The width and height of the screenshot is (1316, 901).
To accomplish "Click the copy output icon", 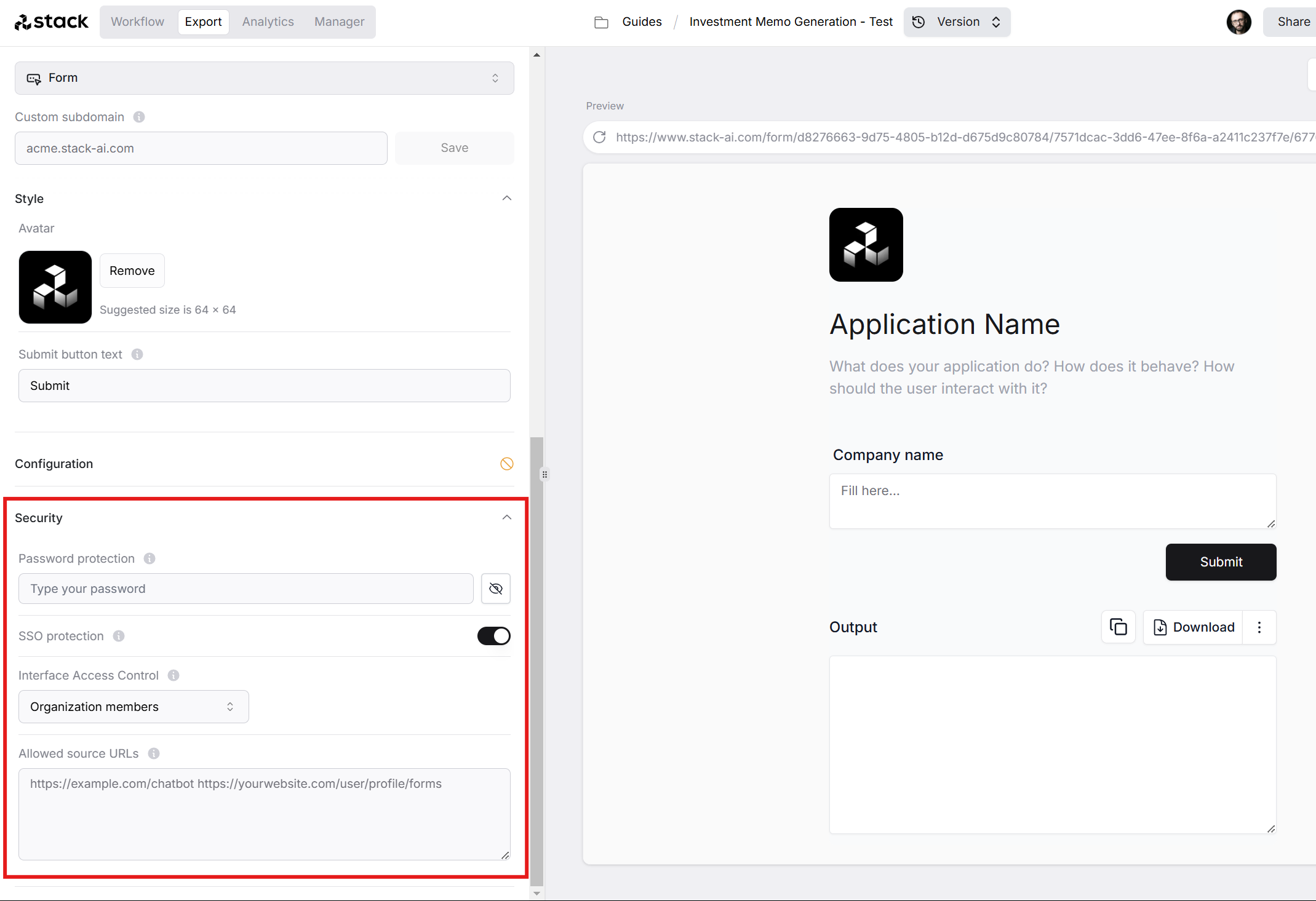I will 1119,627.
